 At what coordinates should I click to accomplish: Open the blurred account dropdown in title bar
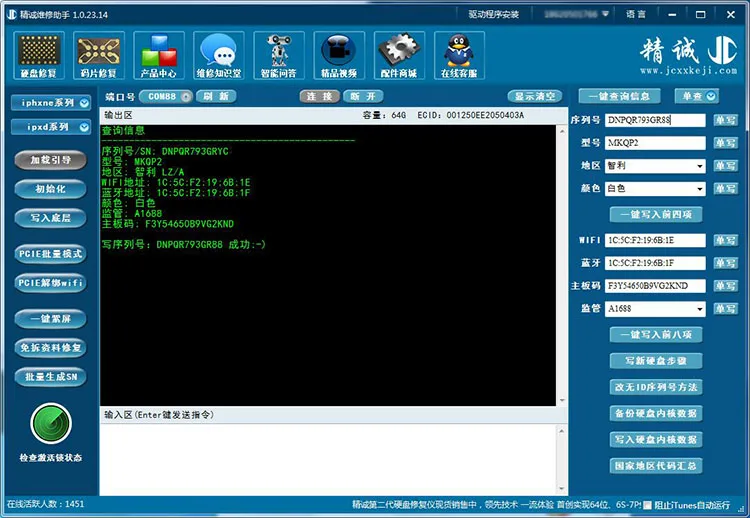[x=576, y=14]
